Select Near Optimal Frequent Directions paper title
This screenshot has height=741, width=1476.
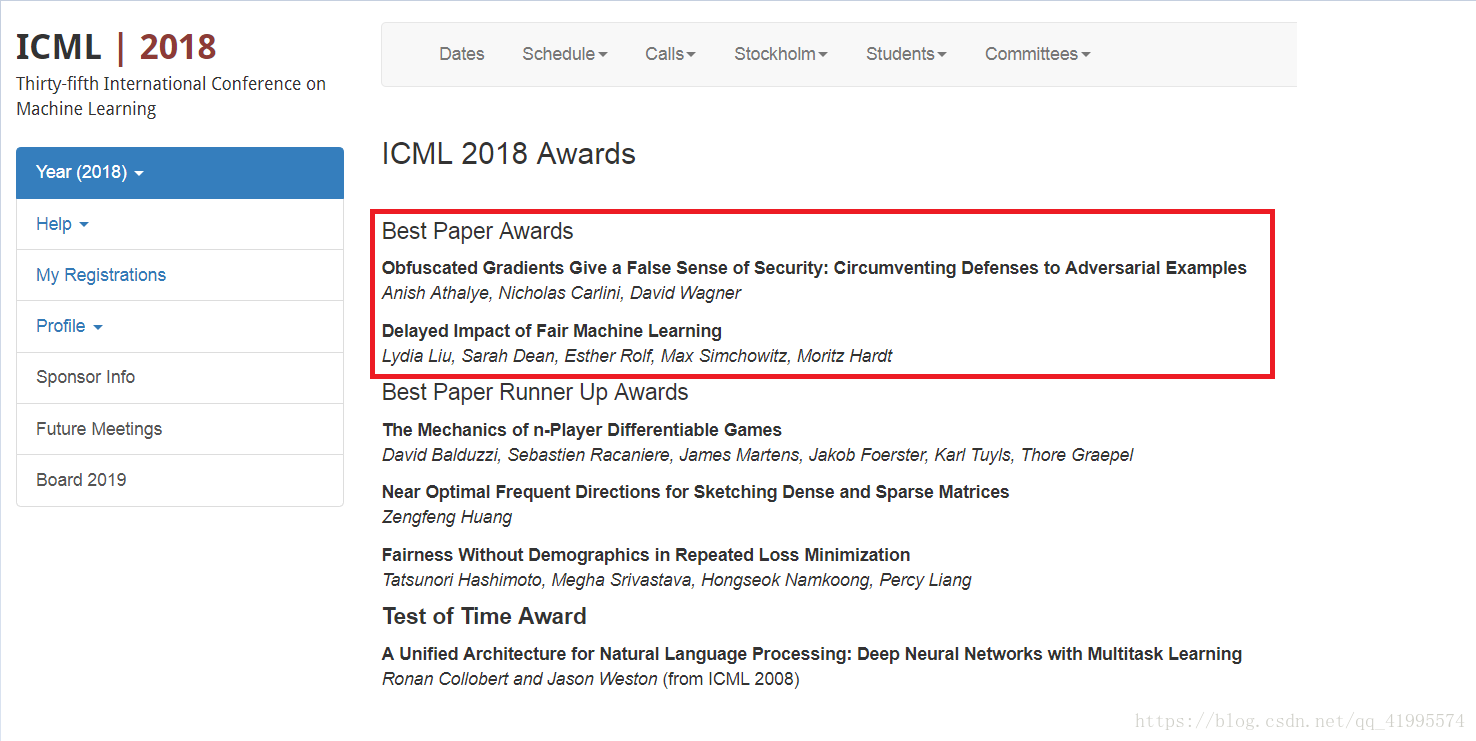coord(695,492)
